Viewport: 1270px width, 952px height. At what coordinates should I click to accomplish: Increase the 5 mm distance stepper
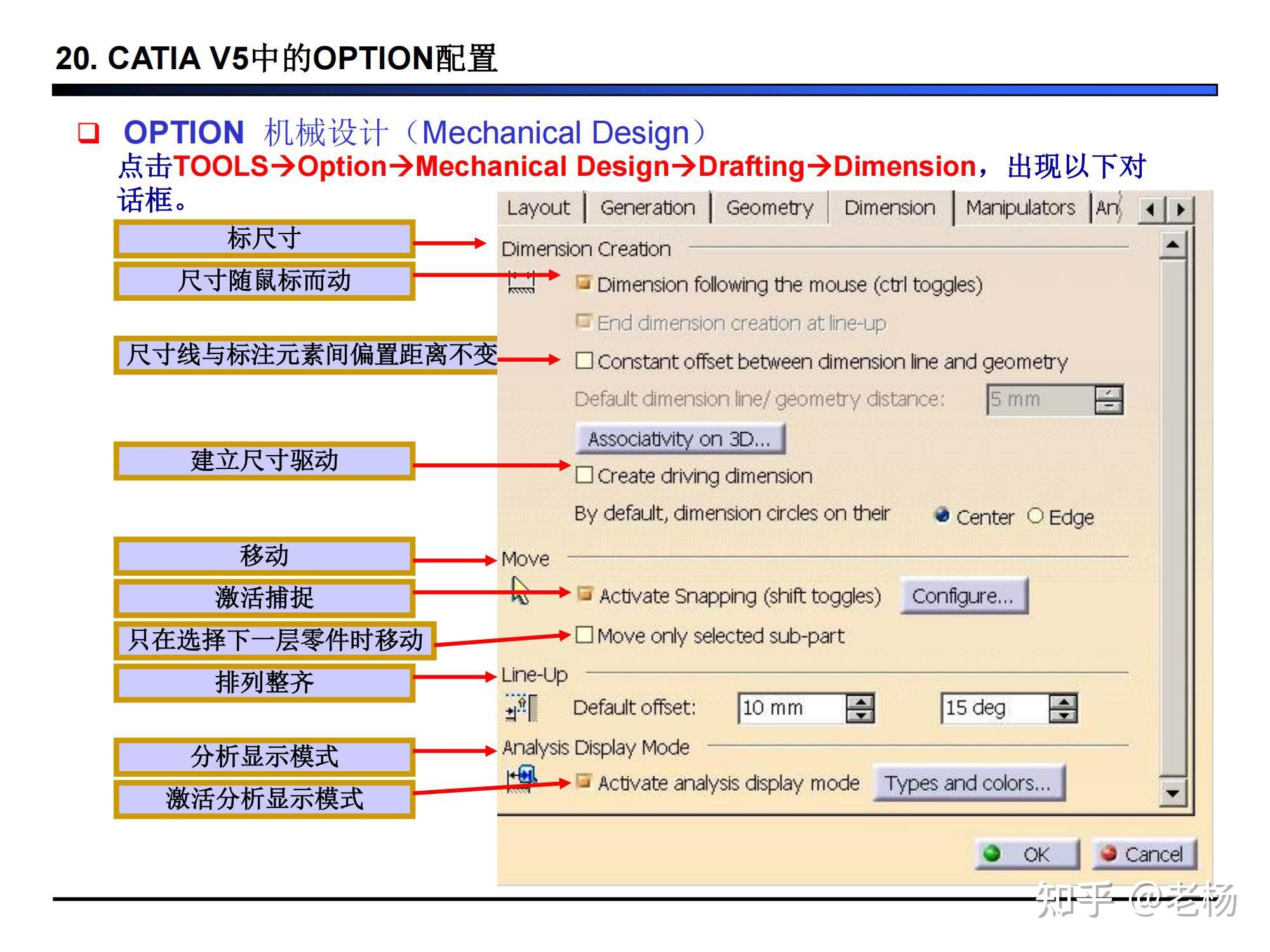[1109, 393]
